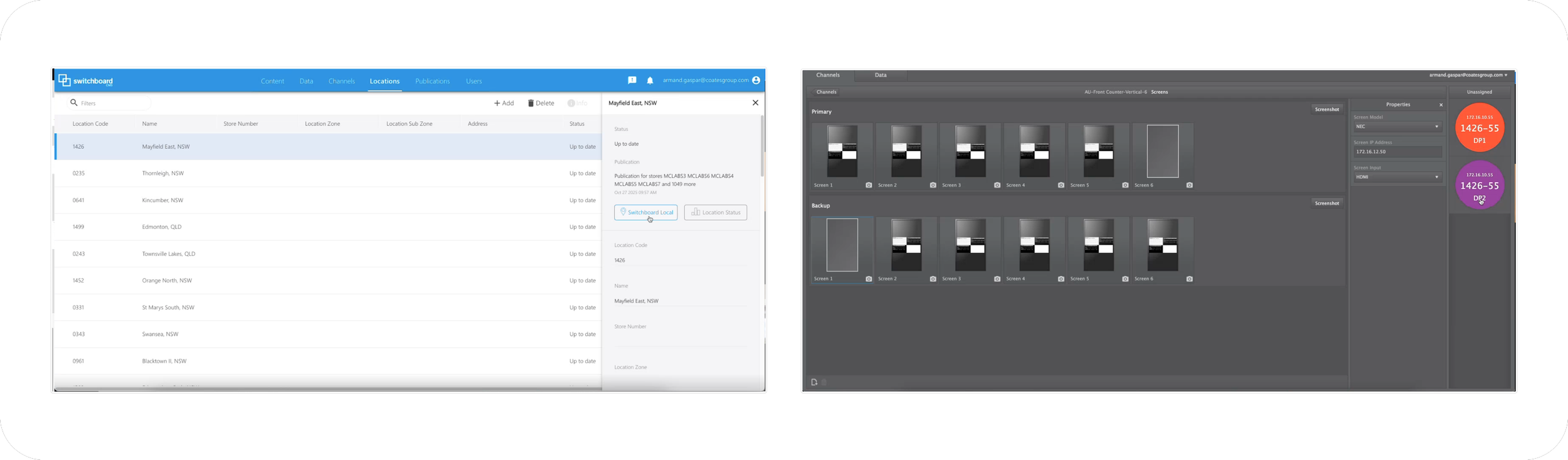
Task: Edit the Screen IP Address field
Action: (x=1397, y=152)
